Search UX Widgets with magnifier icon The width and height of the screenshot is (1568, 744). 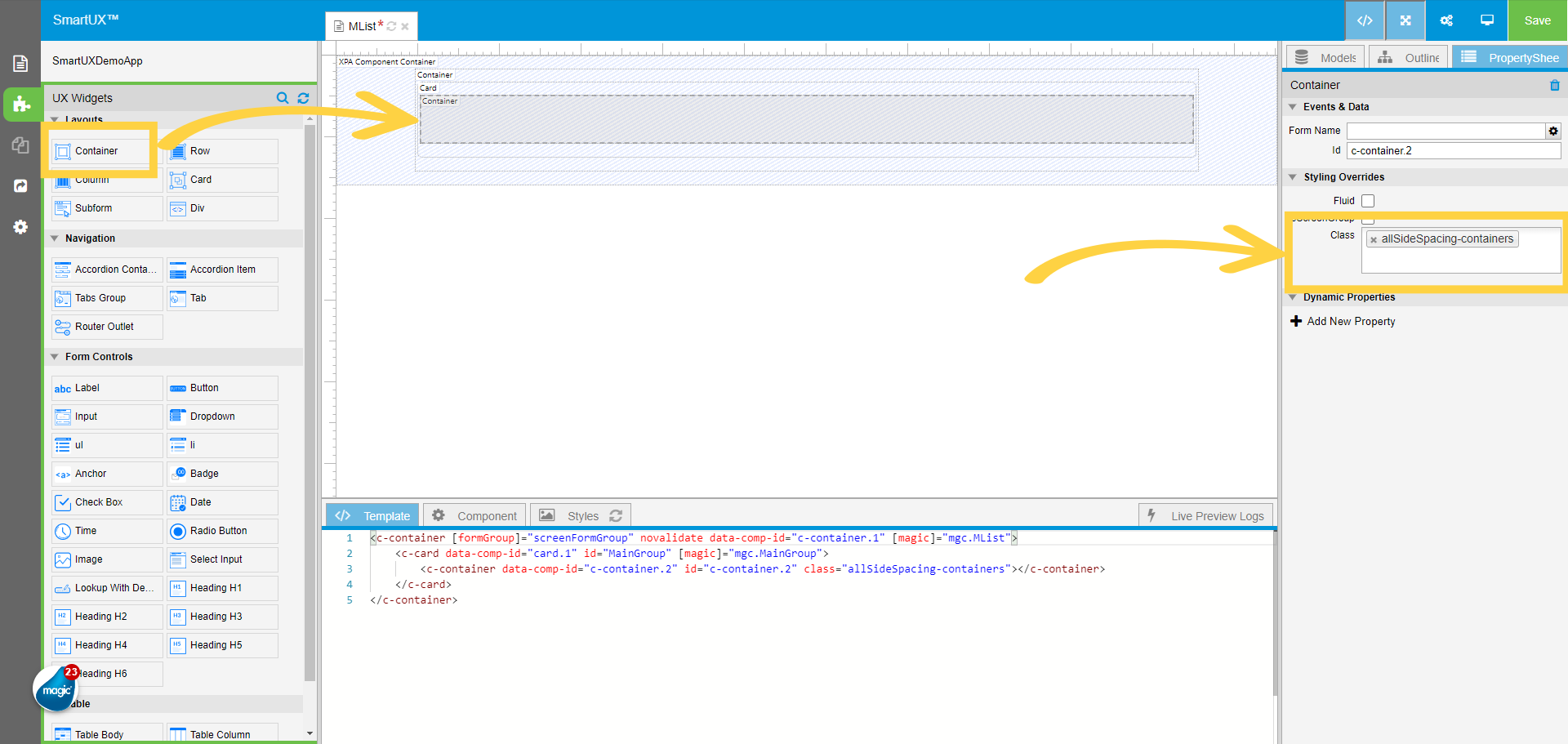point(283,98)
